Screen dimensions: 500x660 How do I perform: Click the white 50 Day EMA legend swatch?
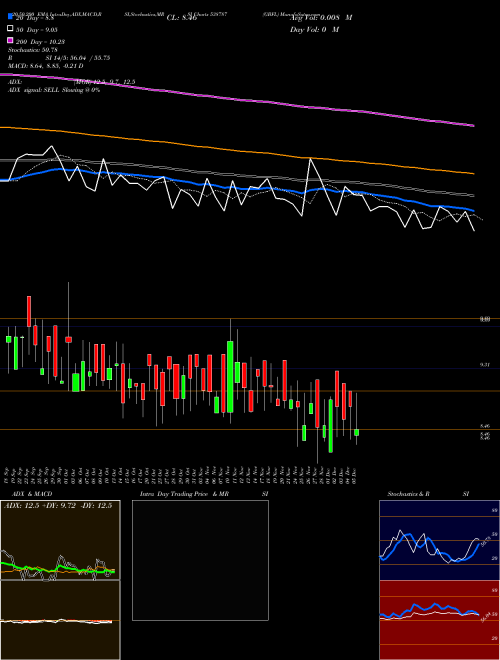point(10,29)
